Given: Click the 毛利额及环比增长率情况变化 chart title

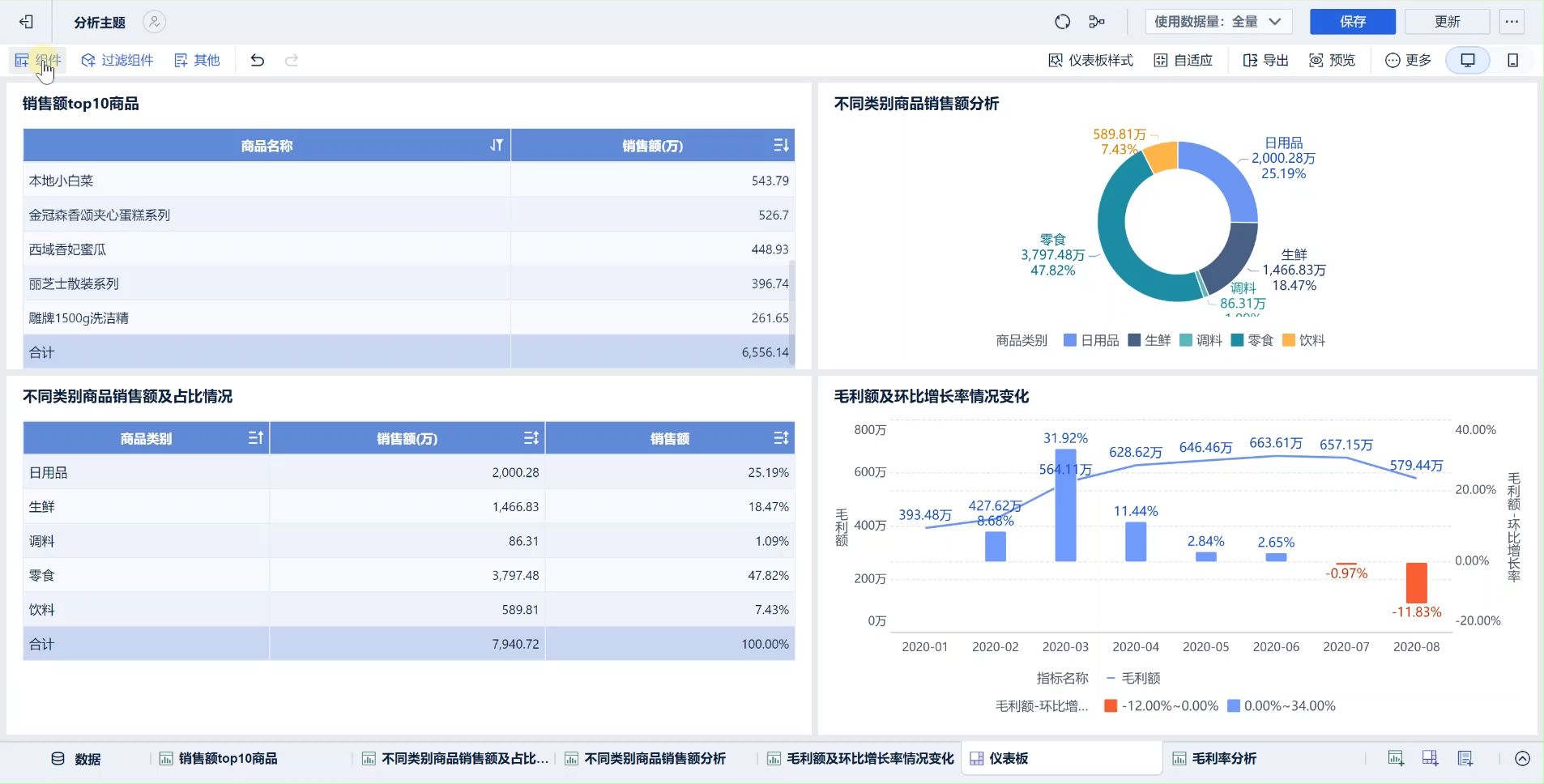Looking at the screenshot, I should (932, 396).
